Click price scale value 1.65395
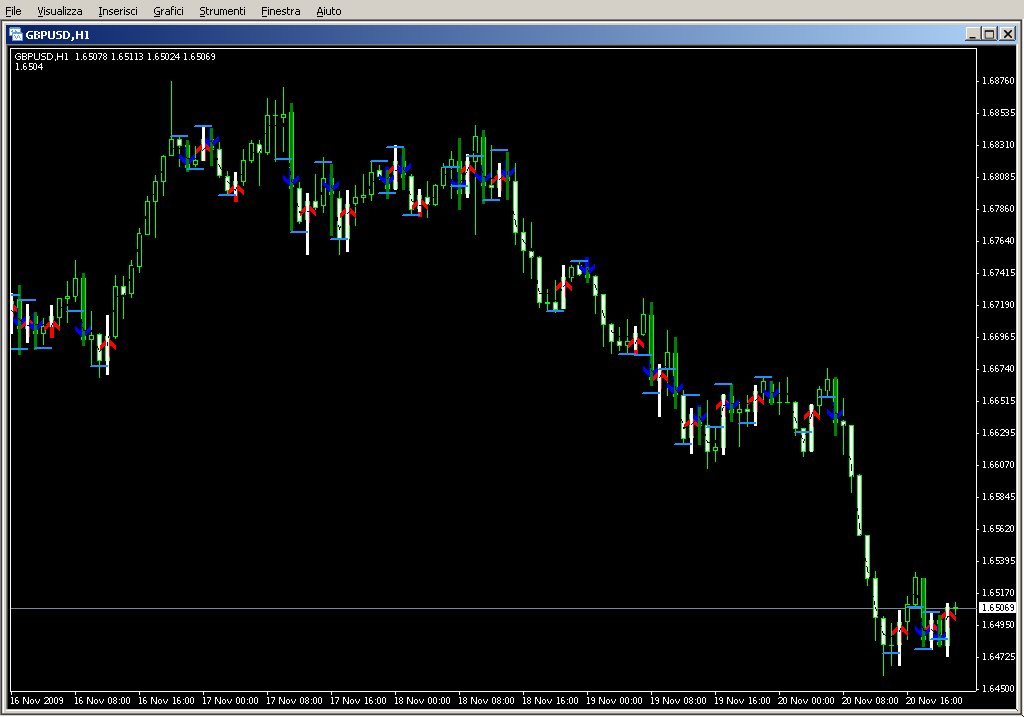 click(x=999, y=560)
